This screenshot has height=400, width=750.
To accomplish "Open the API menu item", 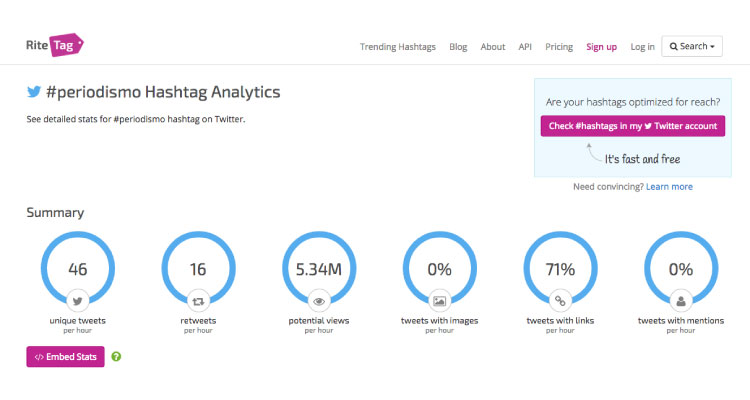I will pos(525,47).
